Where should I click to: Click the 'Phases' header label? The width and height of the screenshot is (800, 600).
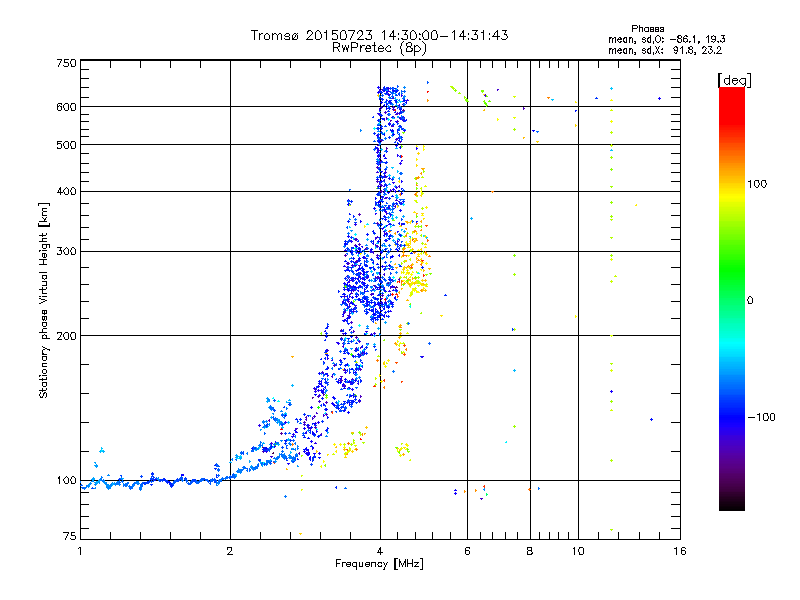tap(647, 29)
